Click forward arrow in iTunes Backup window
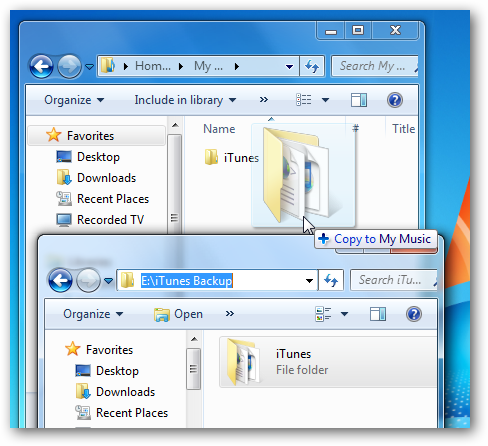This screenshot has width=488, height=446. click(88, 280)
